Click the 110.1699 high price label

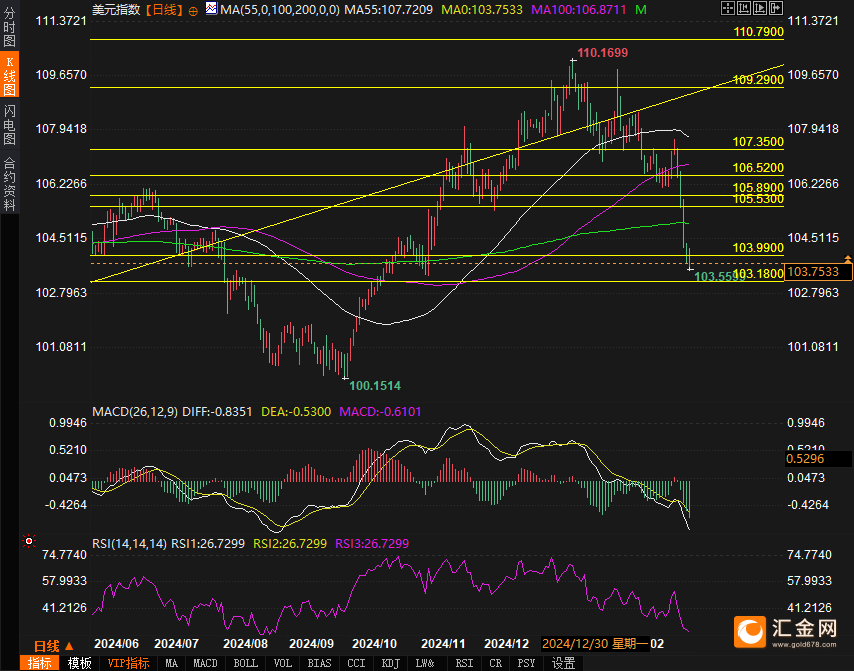point(602,53)
